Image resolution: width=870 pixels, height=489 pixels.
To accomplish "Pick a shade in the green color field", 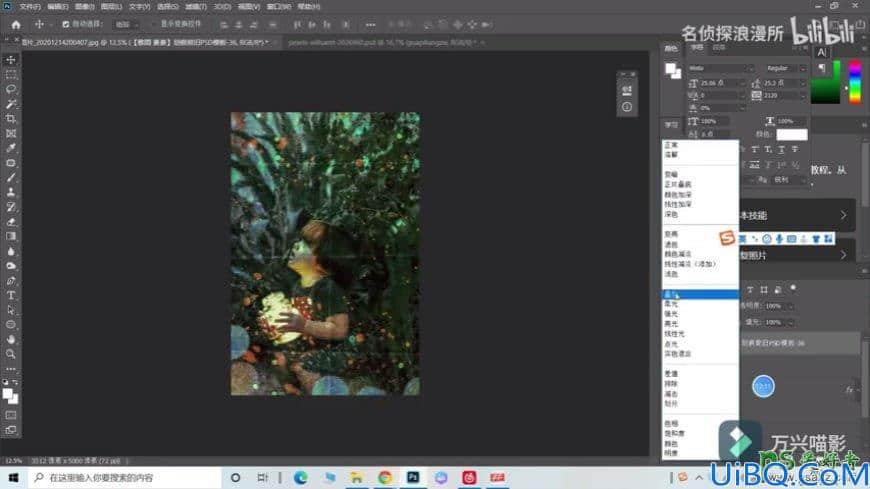I will click(x=826, y=82).
